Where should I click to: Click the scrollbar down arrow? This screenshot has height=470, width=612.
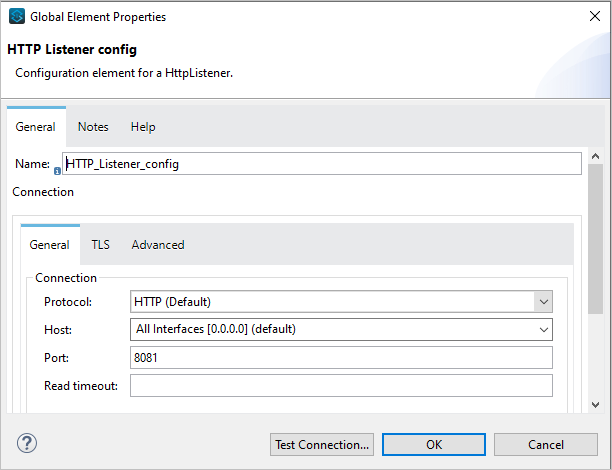(x=595, y=404)
